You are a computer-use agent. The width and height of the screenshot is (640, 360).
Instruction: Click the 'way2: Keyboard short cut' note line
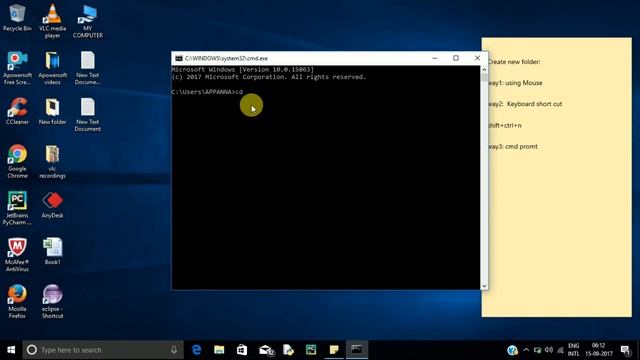(525, 104)
